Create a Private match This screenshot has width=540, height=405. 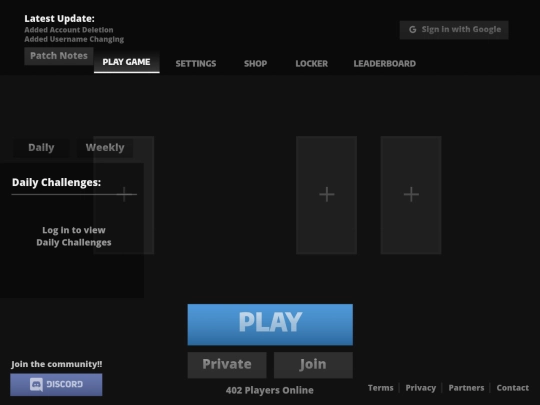tap(227, 365)
